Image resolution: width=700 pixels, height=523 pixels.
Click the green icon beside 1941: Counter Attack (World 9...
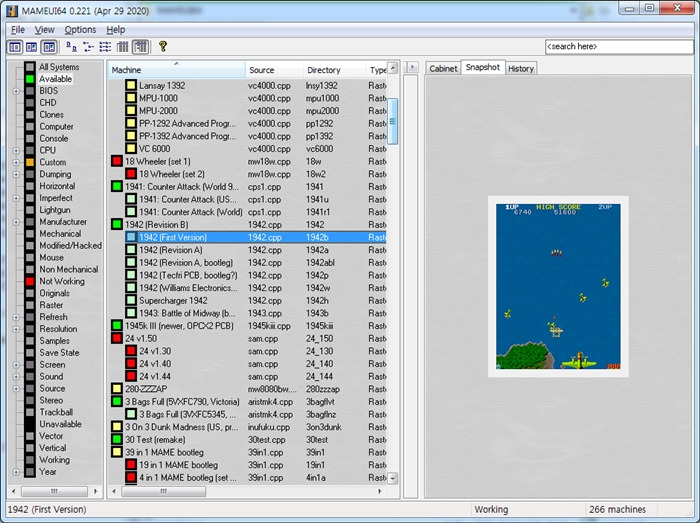[x=117, y=187]
